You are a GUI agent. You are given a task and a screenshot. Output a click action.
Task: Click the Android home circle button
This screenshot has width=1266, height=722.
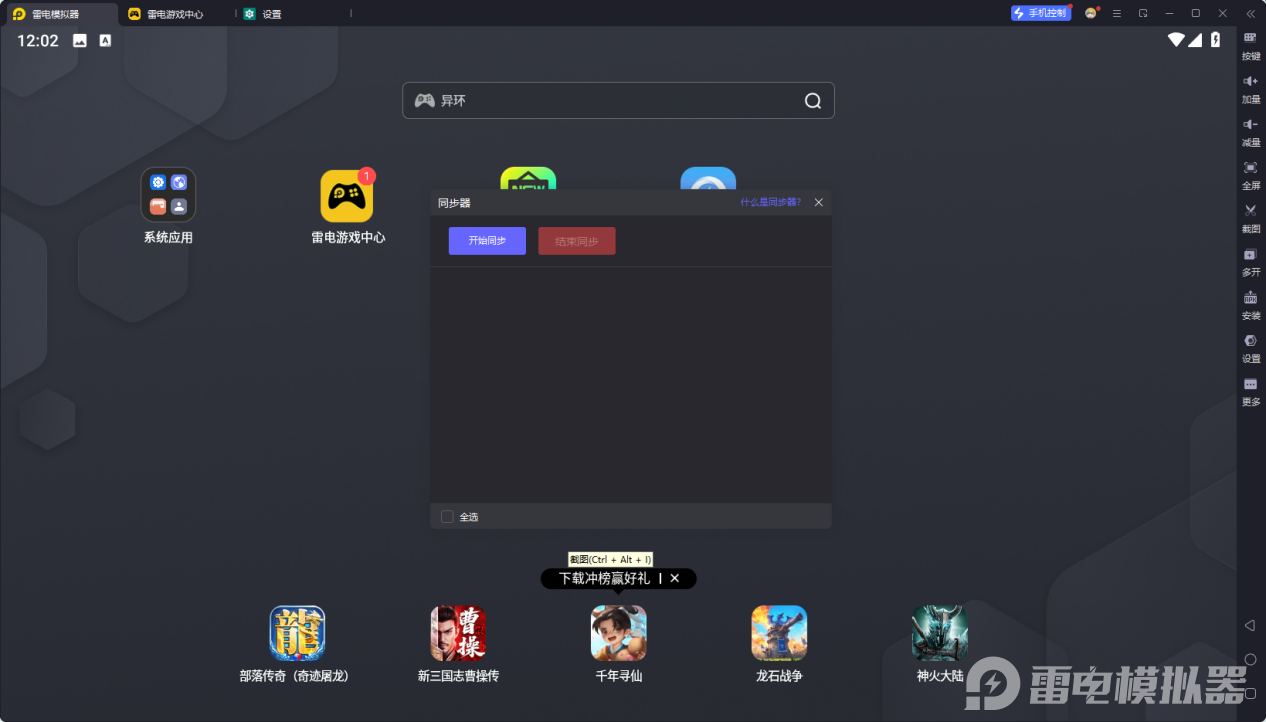click(x=1250, y=659)
